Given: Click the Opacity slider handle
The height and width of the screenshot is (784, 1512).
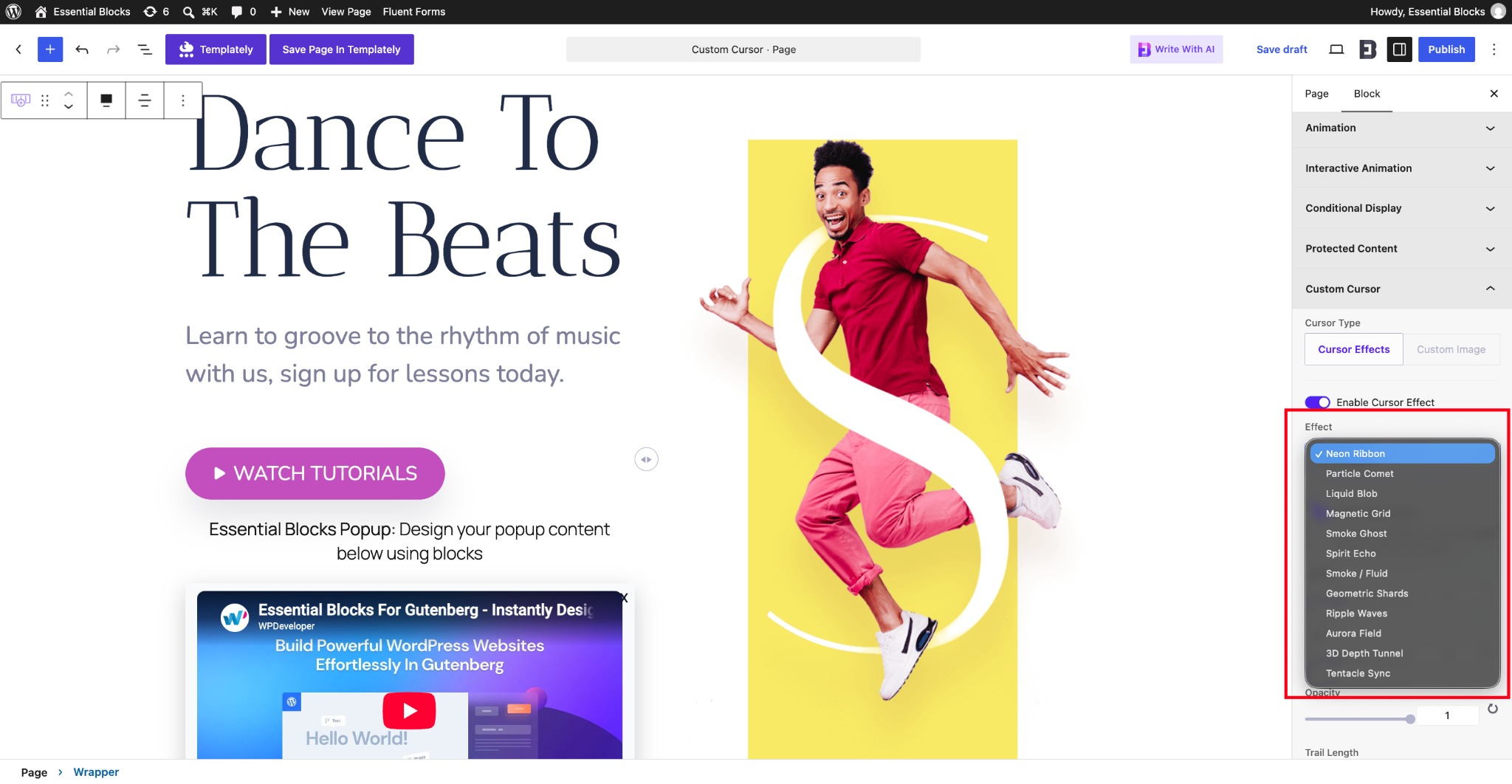Looking at the screenshot, I should (x=1410, y=719).
